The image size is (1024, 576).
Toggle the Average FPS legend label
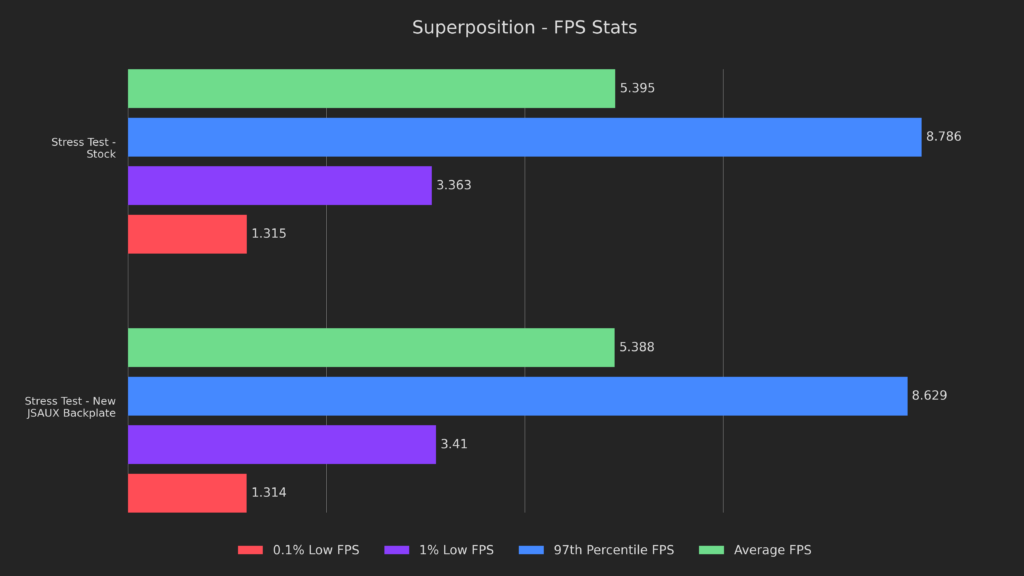click(772, 550)
